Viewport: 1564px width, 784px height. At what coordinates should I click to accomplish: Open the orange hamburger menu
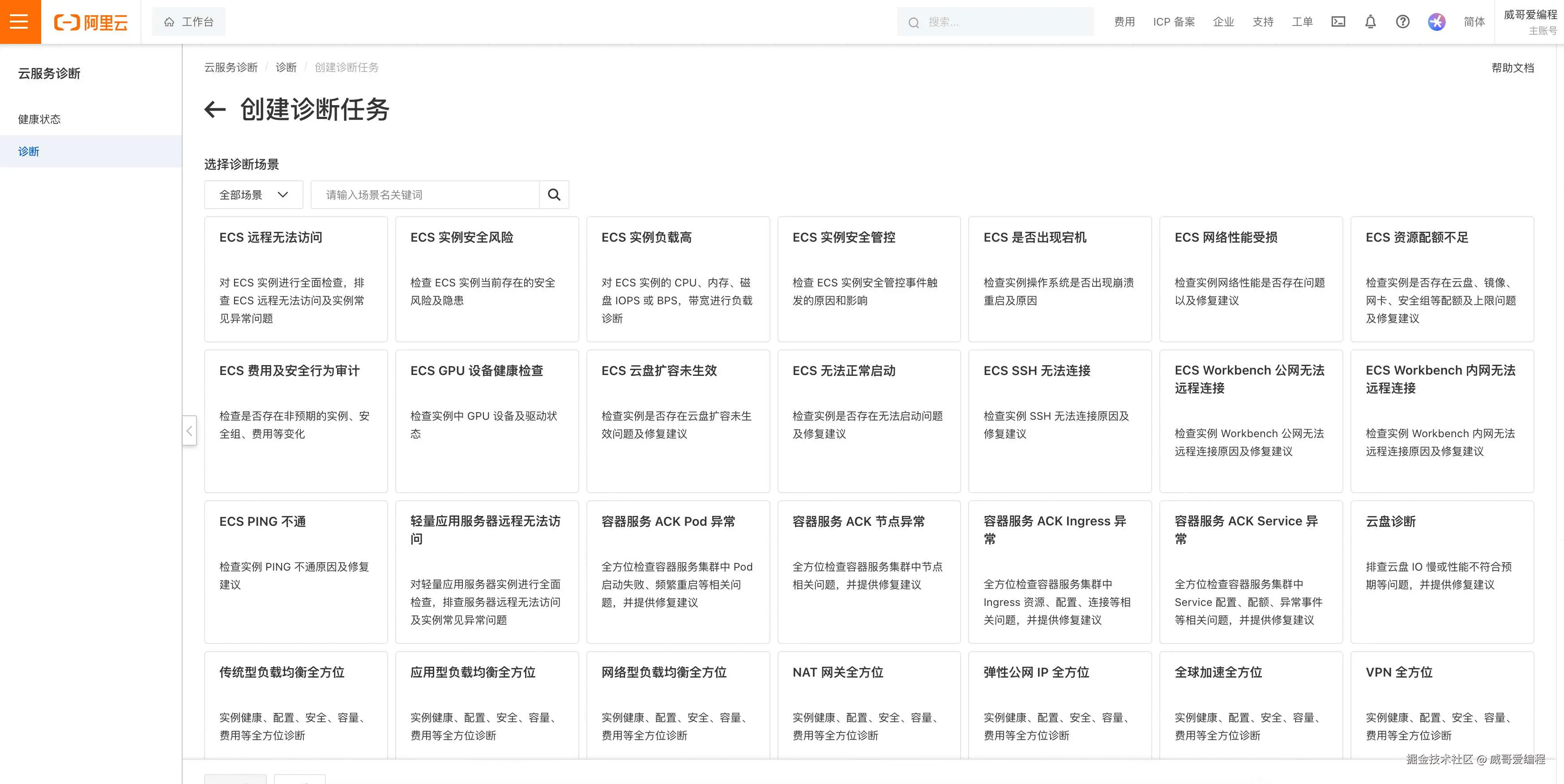(x=19, y=22)
